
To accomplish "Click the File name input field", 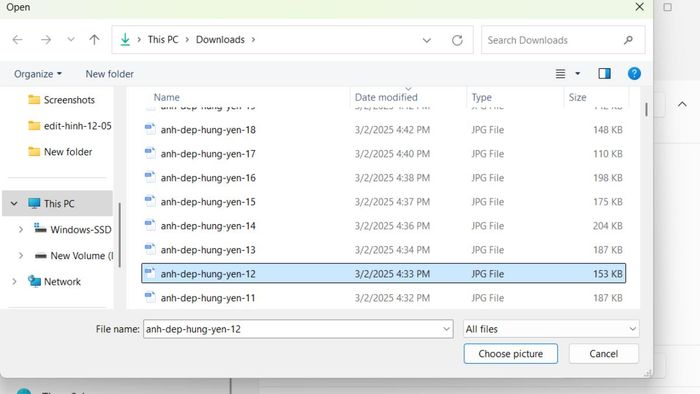I will click(x=298, y=329).
